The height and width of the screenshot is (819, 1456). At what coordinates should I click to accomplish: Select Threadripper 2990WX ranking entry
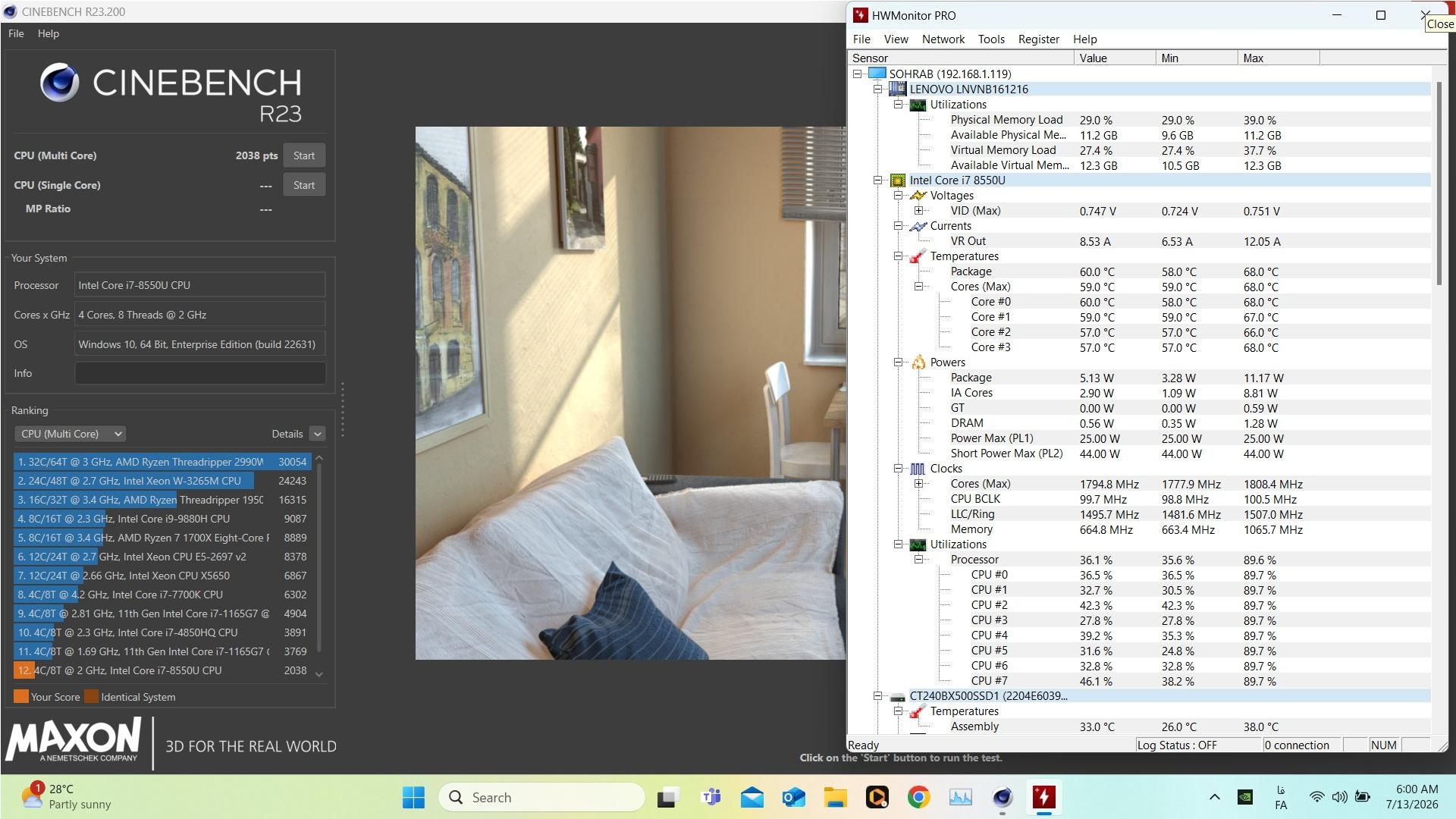pos(162,462)
